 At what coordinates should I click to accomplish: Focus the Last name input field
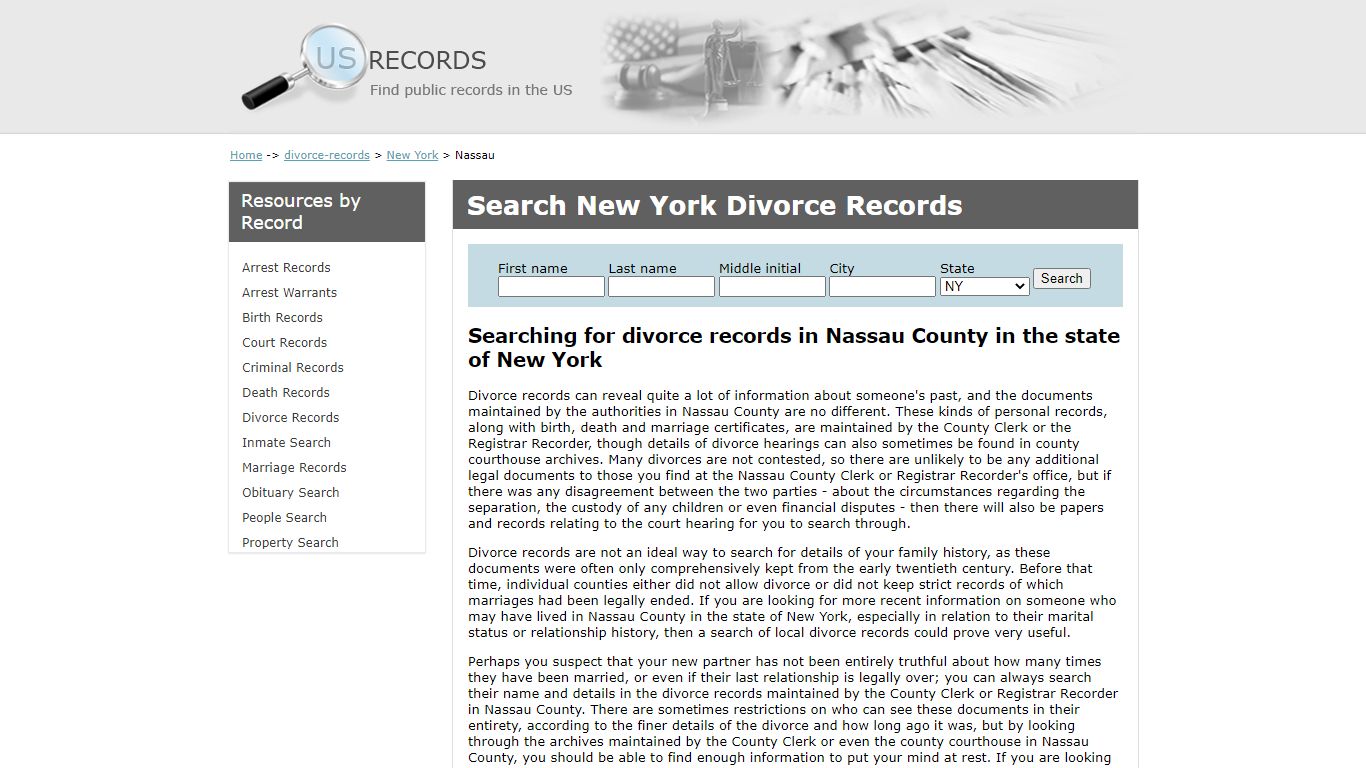(661, 287)
